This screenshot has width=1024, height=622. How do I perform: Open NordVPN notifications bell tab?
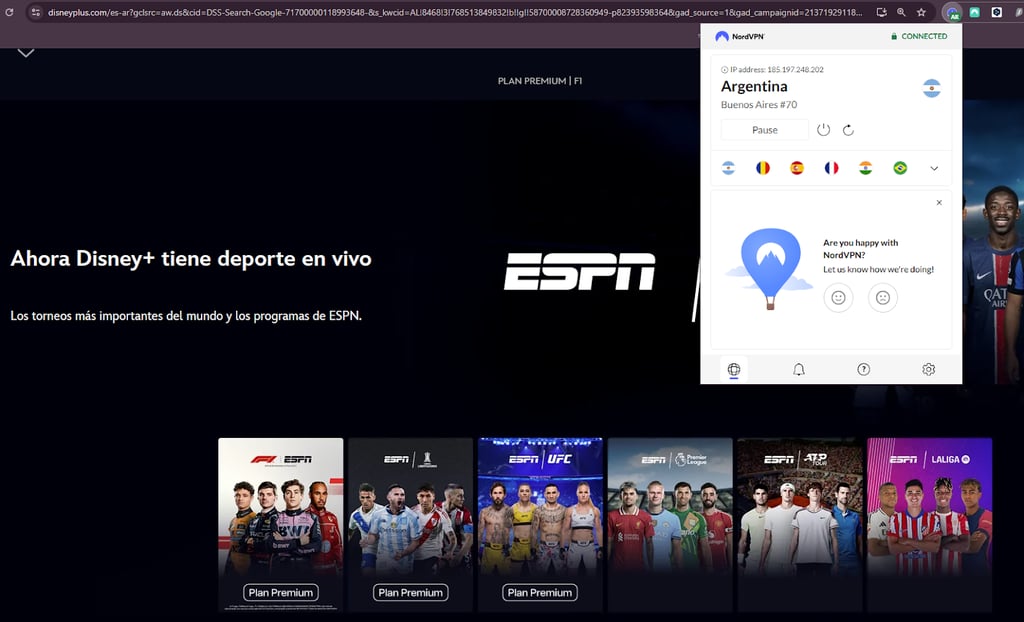click(799, 370)
